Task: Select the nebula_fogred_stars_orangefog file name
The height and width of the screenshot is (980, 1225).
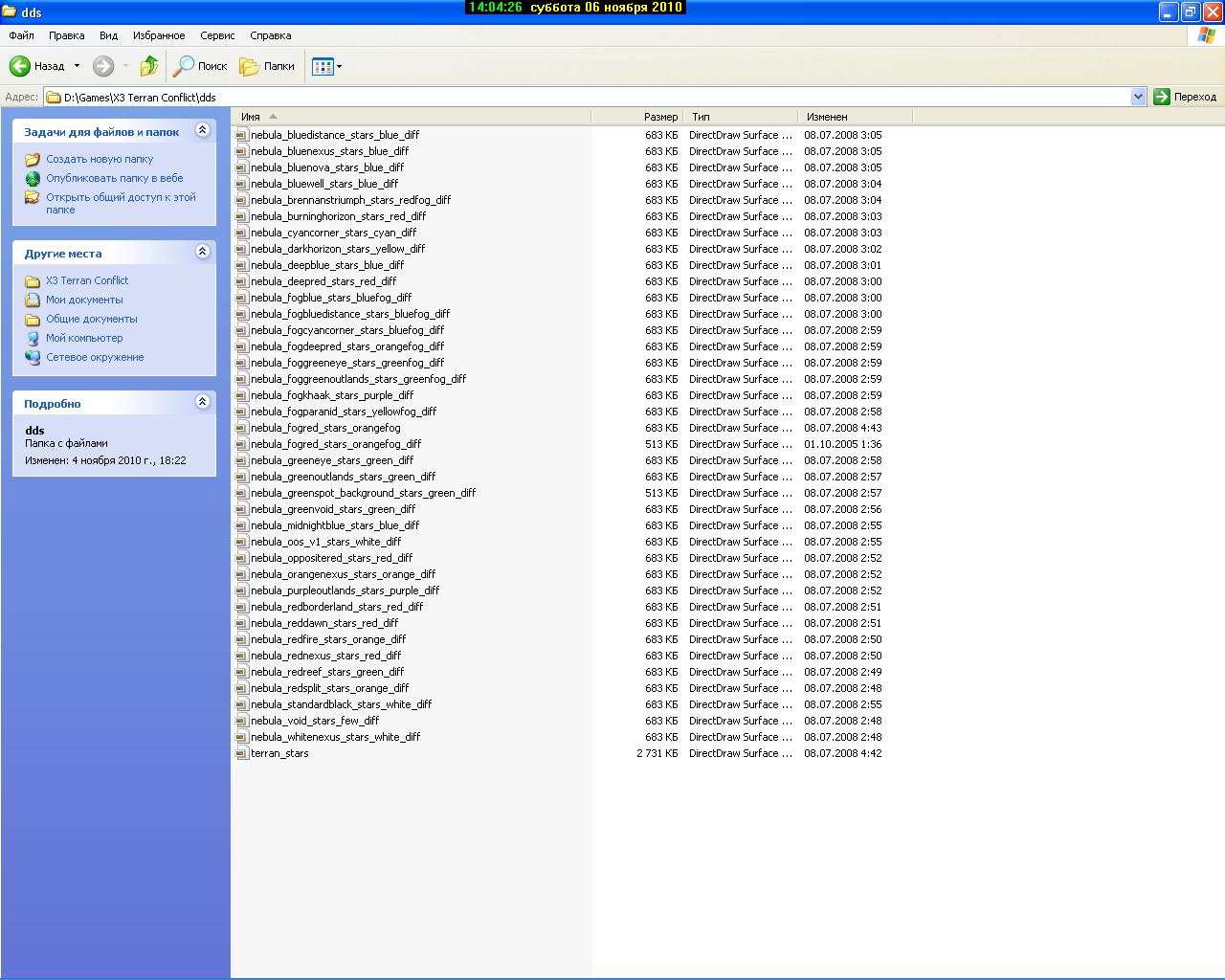Action: pyautogui.click(x=325, y=429)
